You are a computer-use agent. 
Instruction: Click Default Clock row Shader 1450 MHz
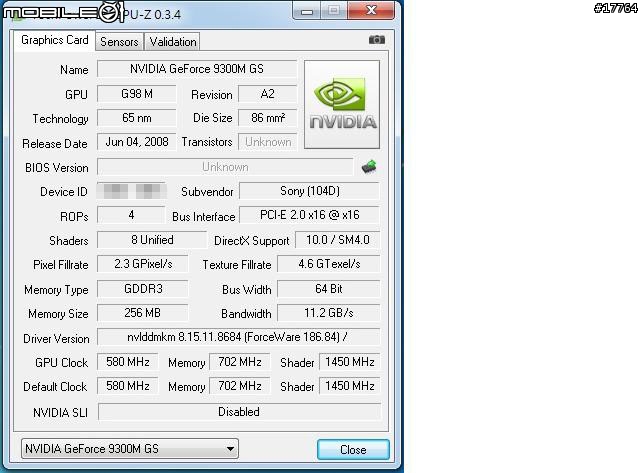(x=350, y=386)
